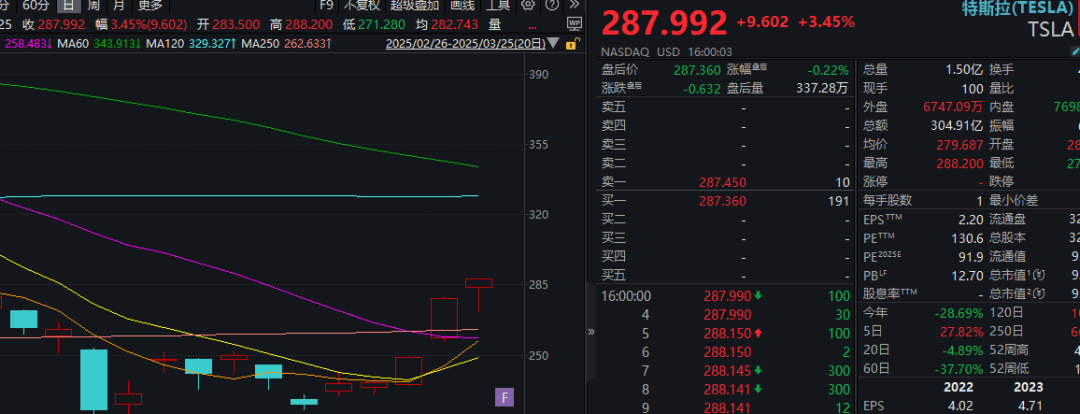Viewport: 1080px width, 414px height.
Task: Click the large 287.992 last price
Action: click(x=664, y=23)
